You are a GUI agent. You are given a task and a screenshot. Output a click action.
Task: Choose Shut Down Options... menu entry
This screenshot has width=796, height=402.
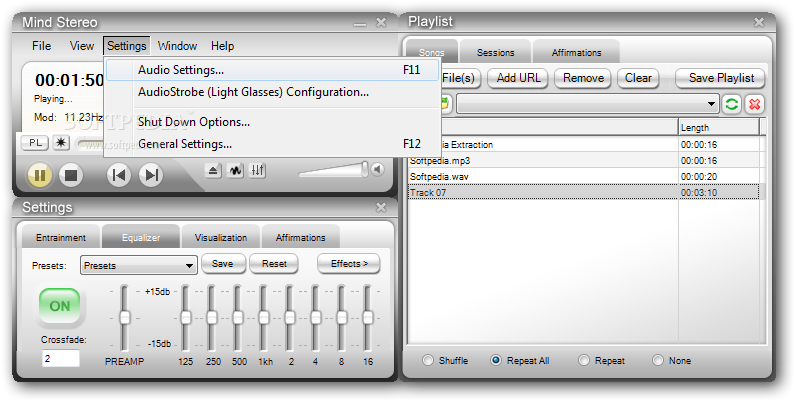click(x=273, y=122)
